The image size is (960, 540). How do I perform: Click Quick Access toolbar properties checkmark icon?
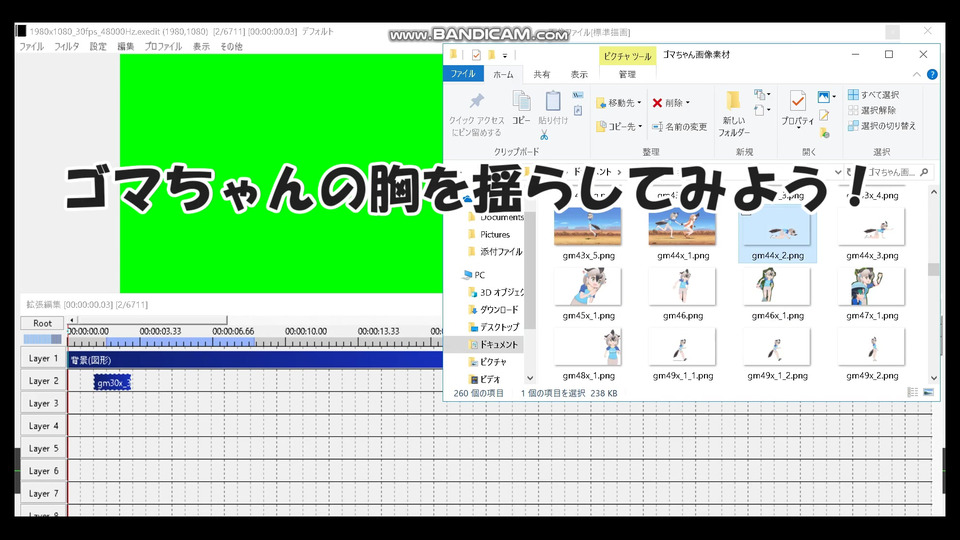click(x=476, y=55)
